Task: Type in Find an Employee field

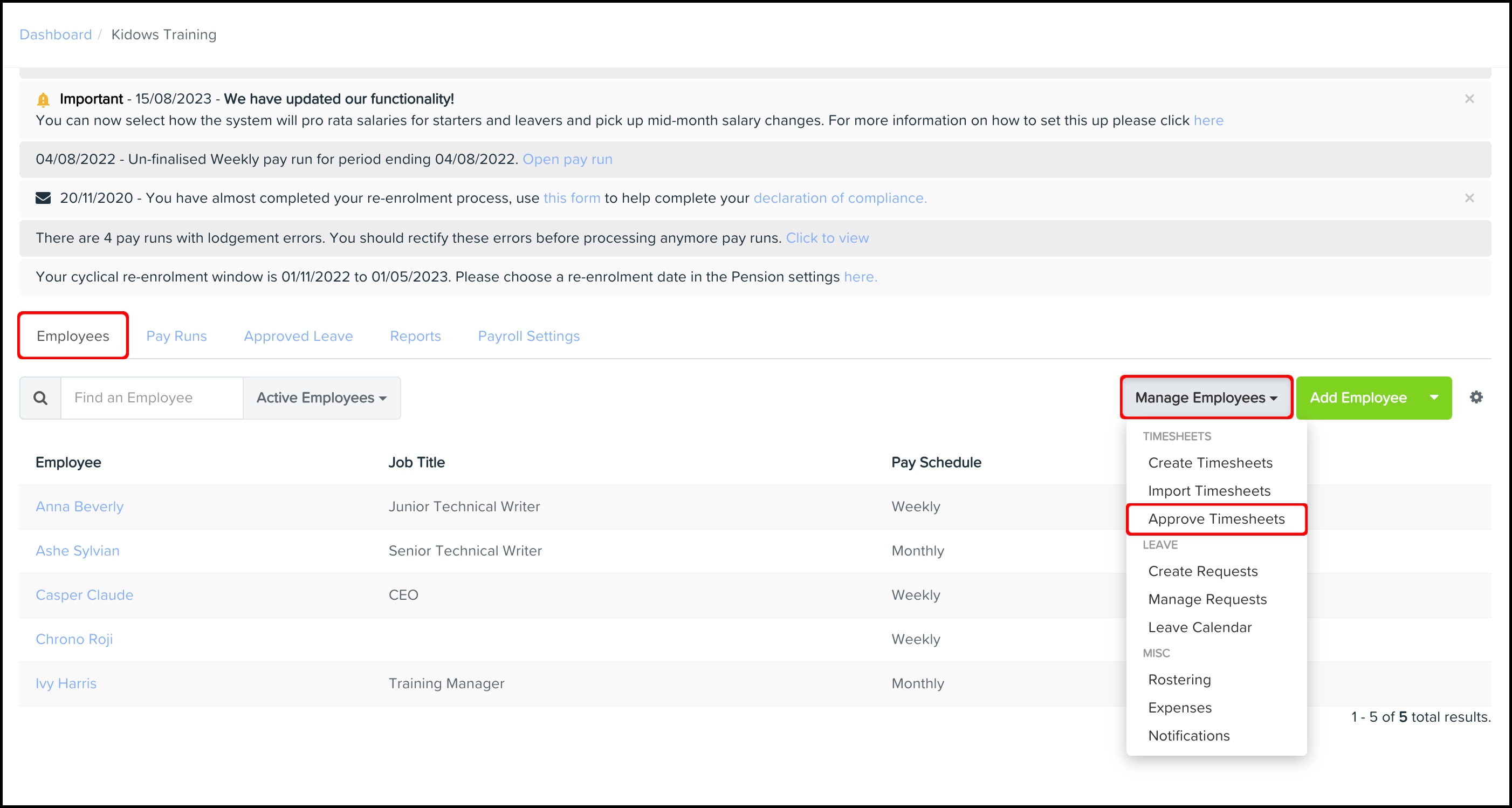Action: [152, 398]
